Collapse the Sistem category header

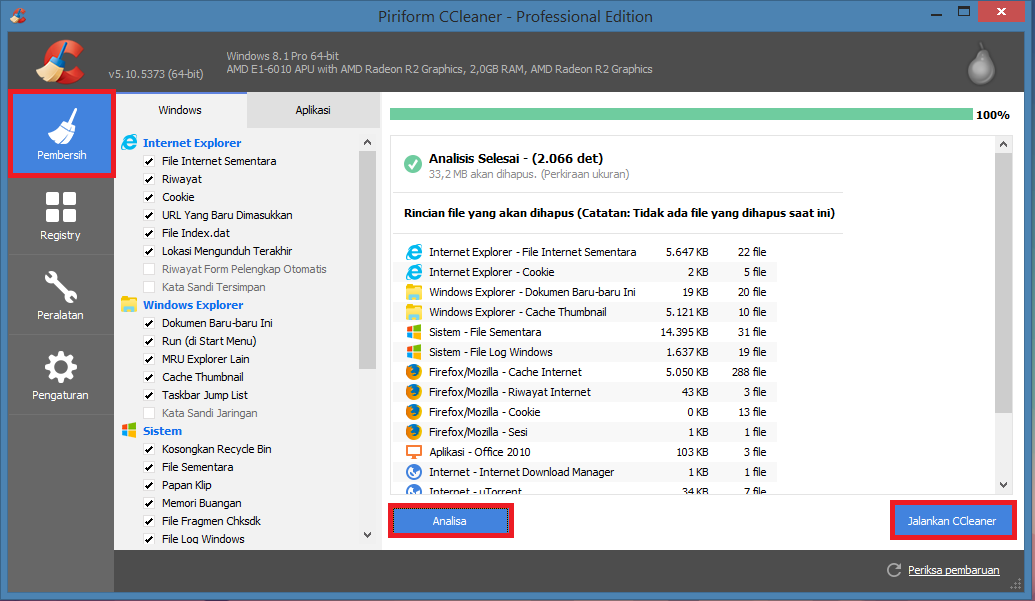point(162,431)
